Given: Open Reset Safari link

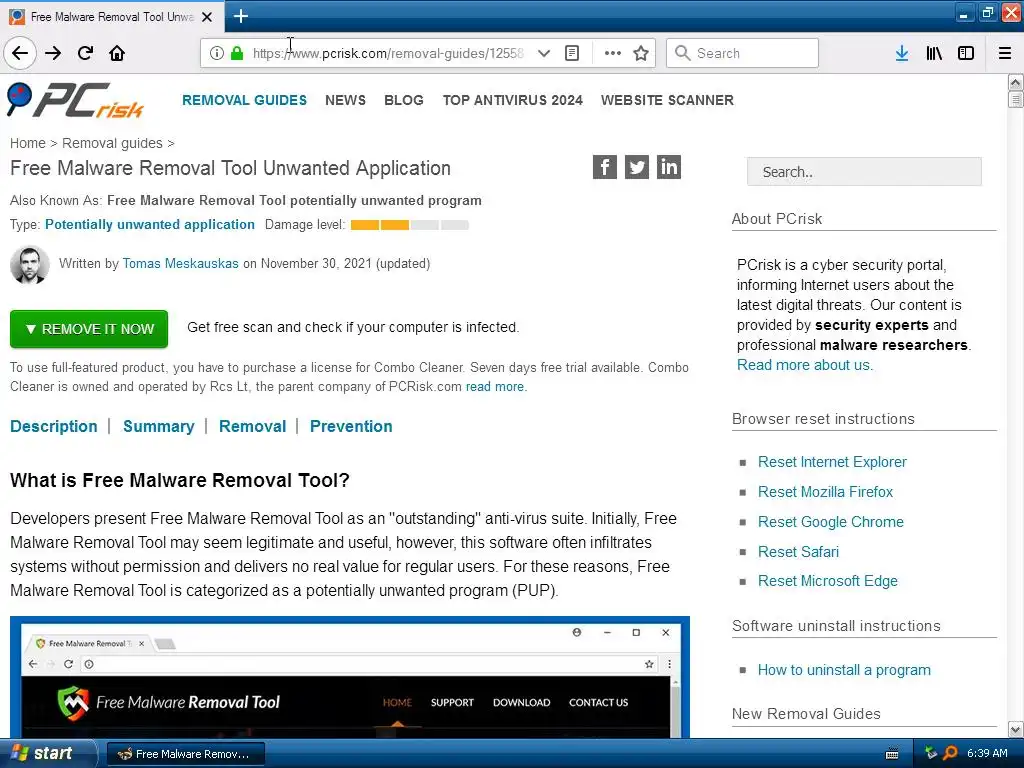Looking at the screenshot, I should click(798, 552).
